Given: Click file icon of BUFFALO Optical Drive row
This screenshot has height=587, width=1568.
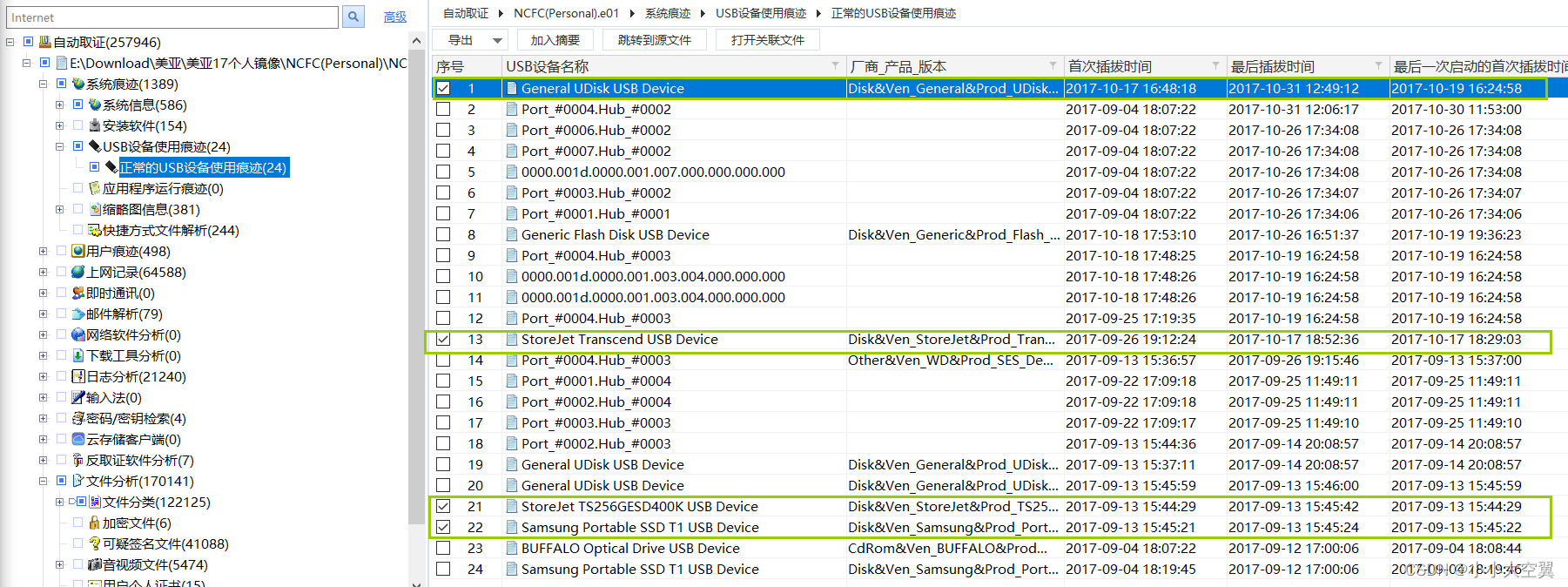Looking at the screenshot, I should 512,548.
